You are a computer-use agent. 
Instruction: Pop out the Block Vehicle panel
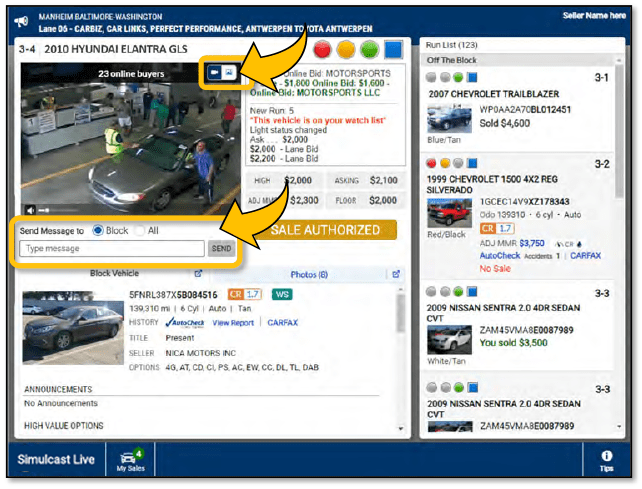tap(198, 274)
